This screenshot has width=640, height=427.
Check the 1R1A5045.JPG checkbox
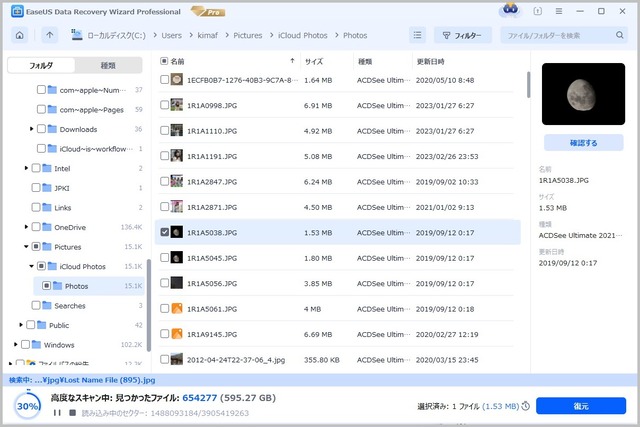pos(164,257)
